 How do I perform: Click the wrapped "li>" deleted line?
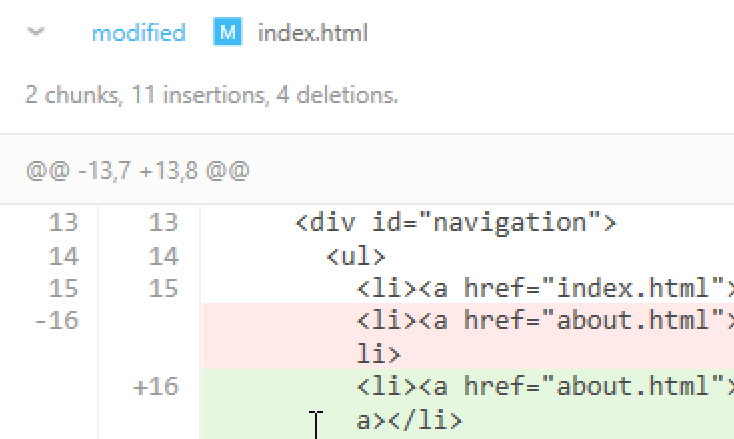pyautogui.click(x=378, y=354)
